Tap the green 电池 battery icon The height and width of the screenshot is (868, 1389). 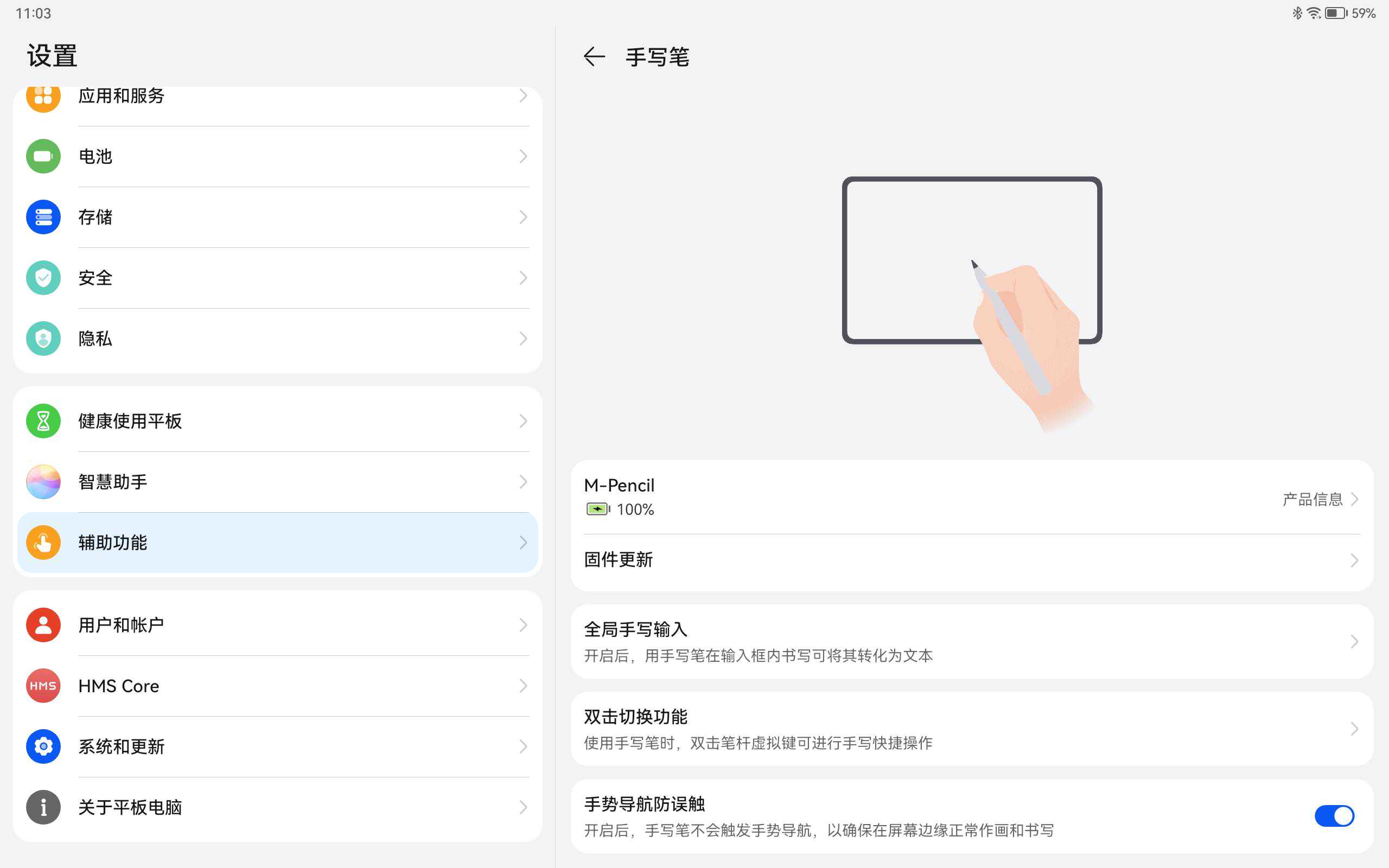pyautogui.click(x=43, y=156)
